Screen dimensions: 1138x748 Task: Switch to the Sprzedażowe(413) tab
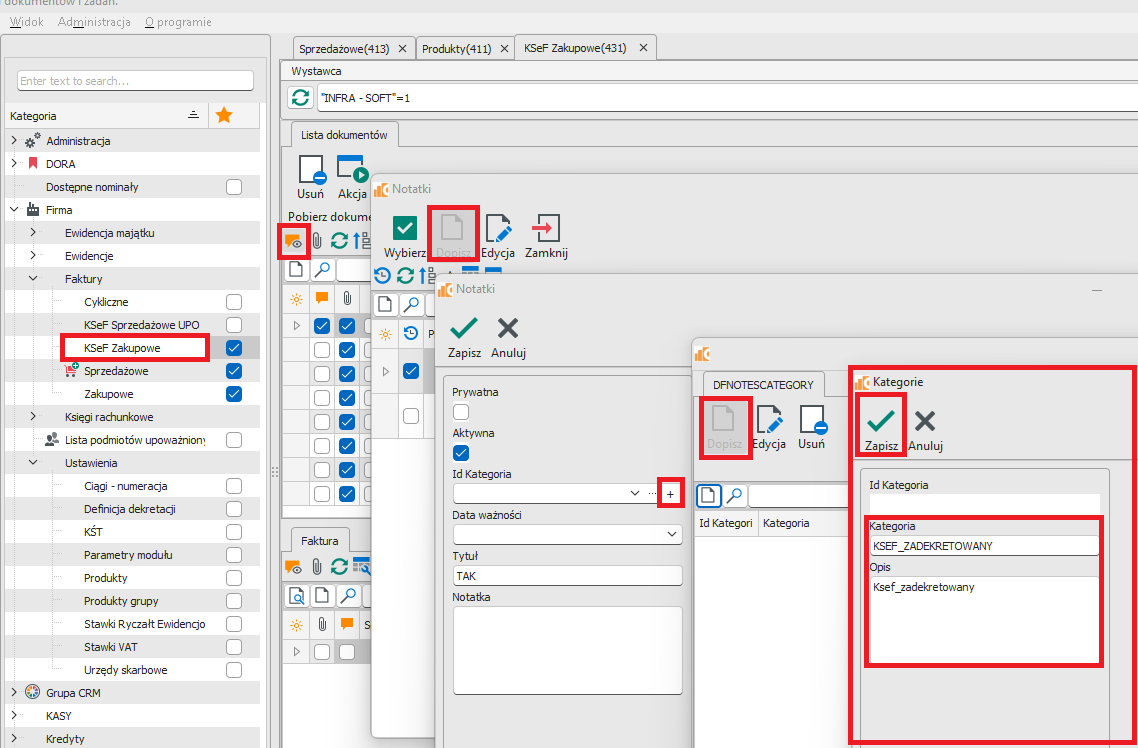343,48
